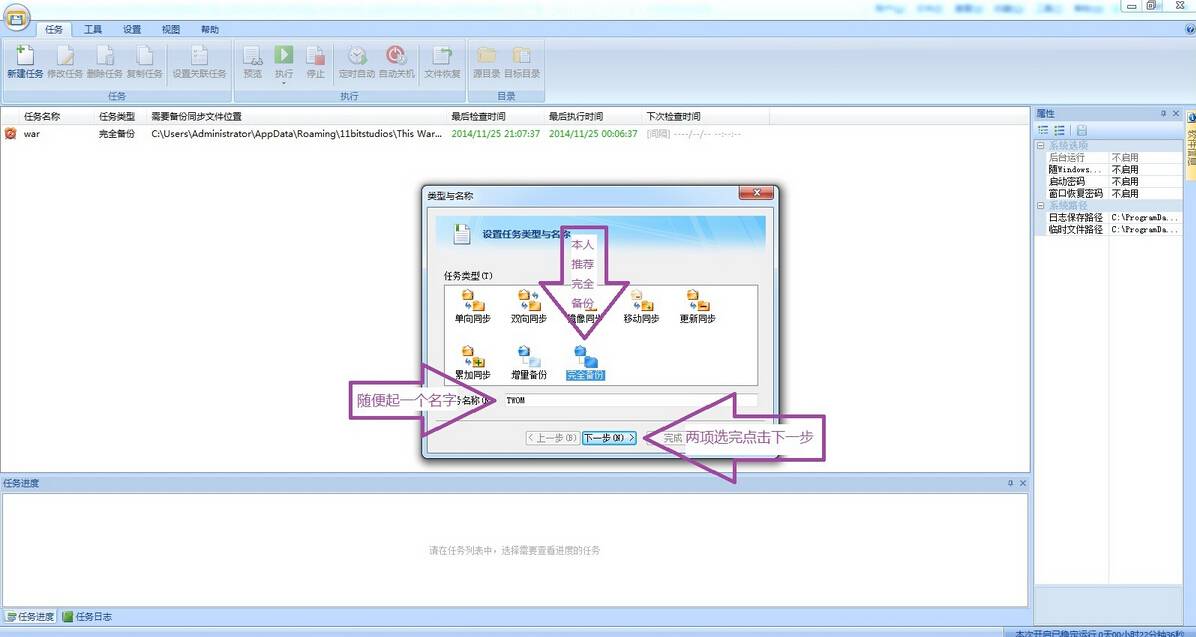
Task: Click the save icon in 属性 panel toolbar
Action: (x=1082, y=130)
